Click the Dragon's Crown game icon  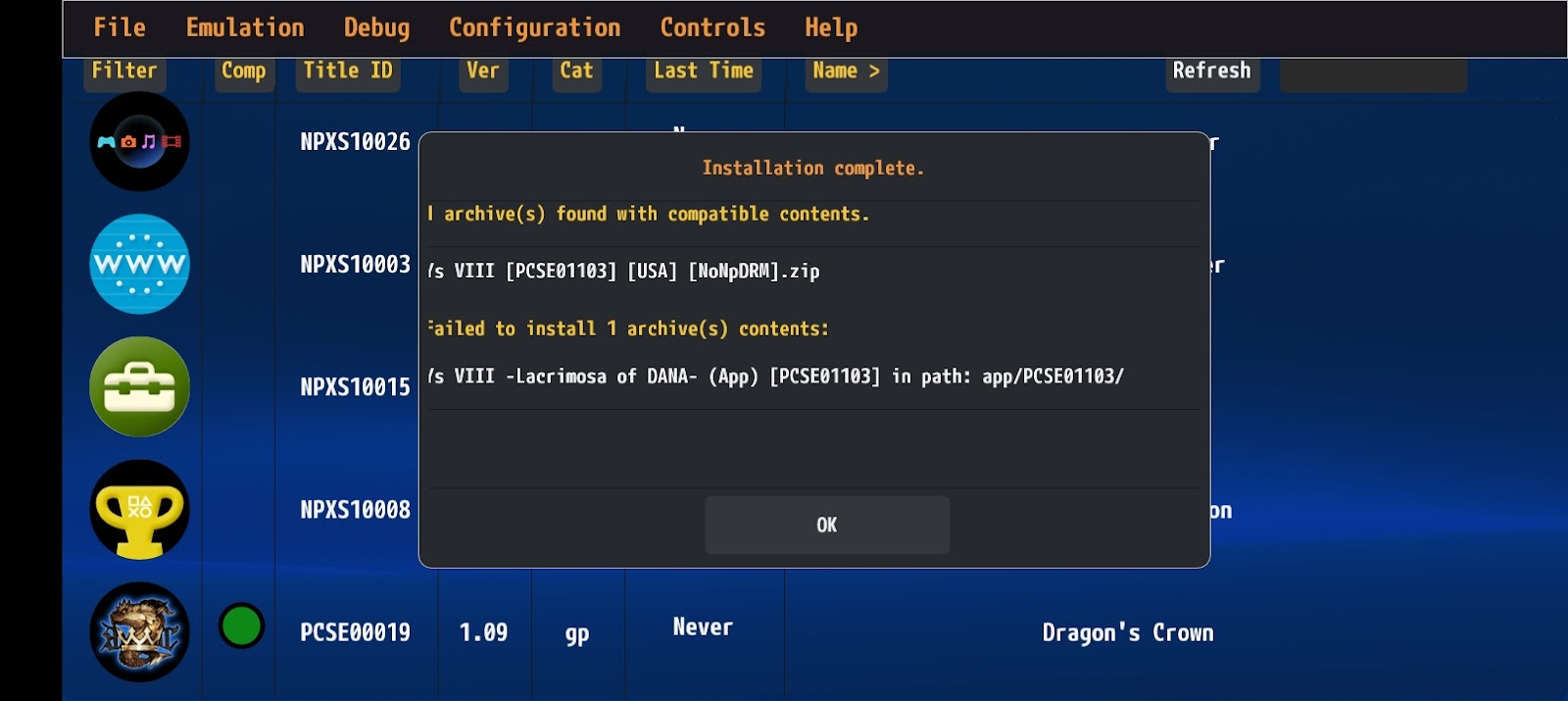pyautogui.click(x=139, y=632)
